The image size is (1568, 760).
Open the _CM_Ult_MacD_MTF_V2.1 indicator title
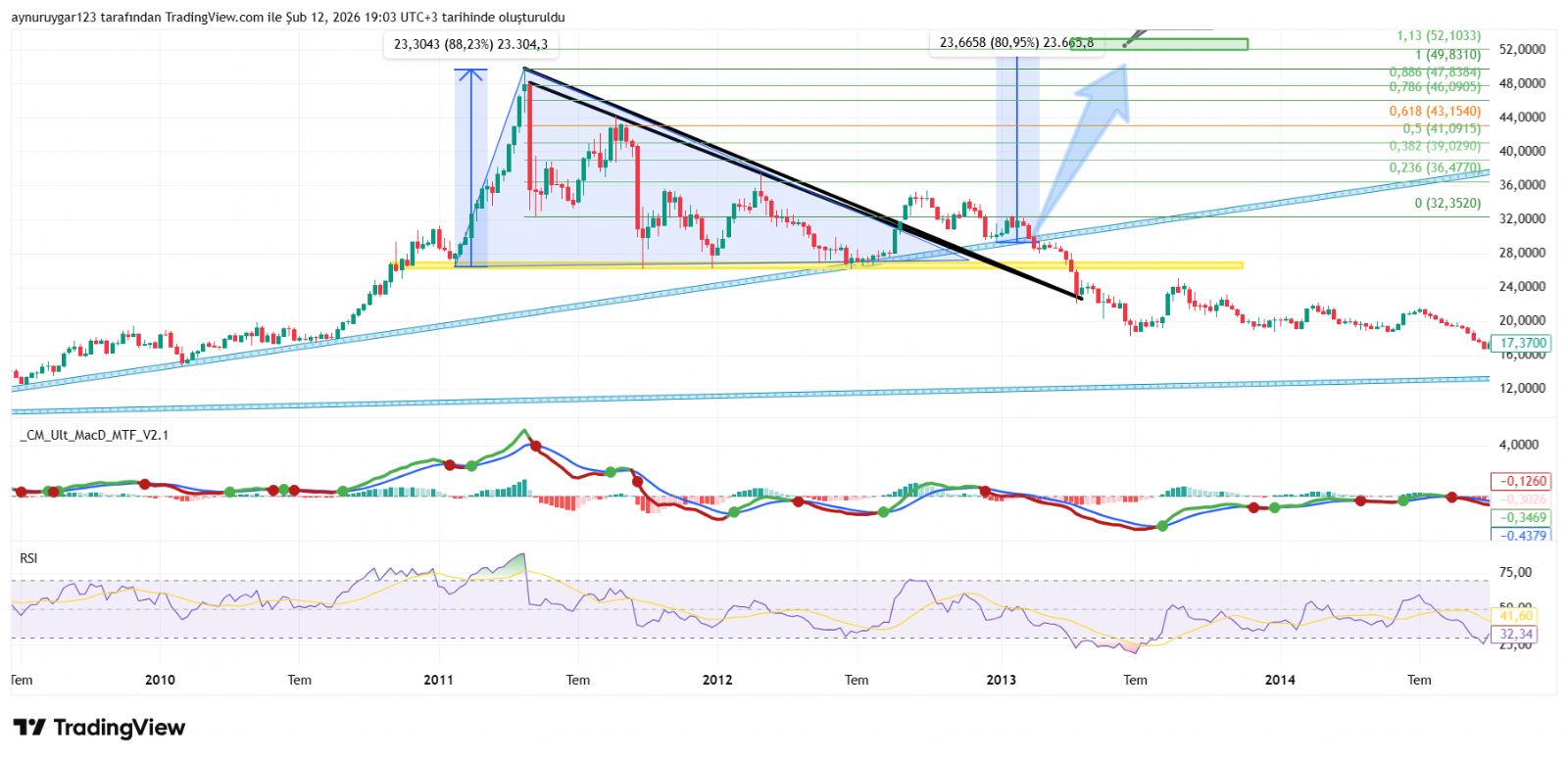(x=94, y=435)
